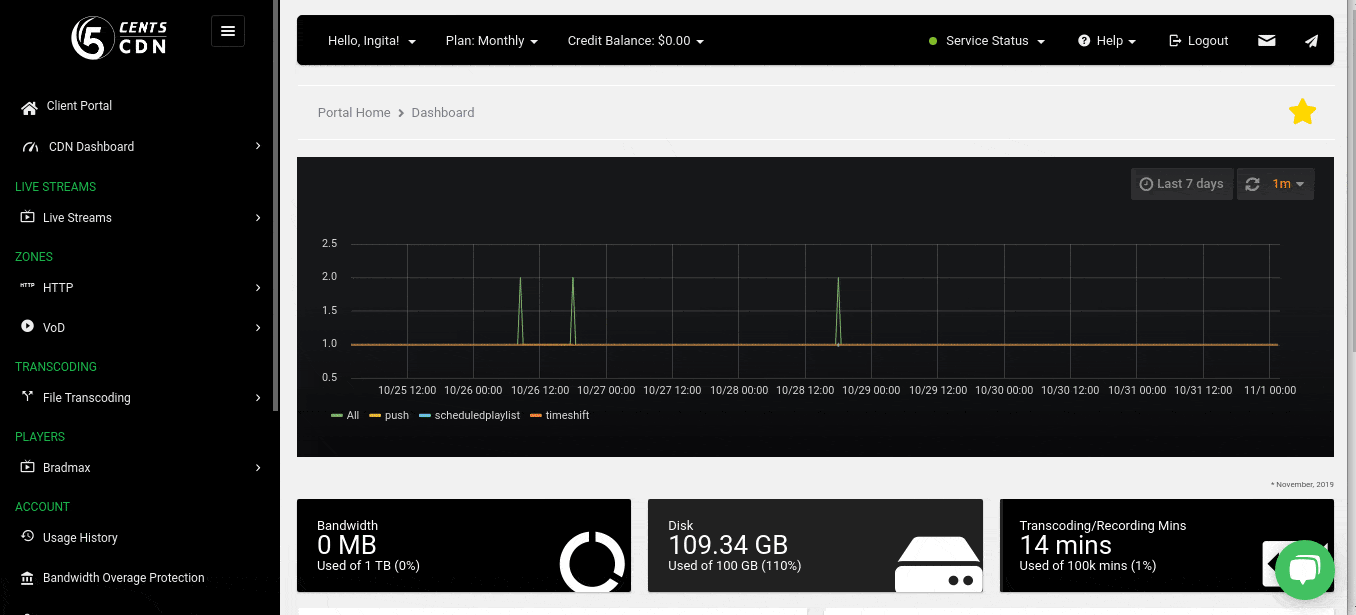Expand the CDN Dashboard chevron

258,146
